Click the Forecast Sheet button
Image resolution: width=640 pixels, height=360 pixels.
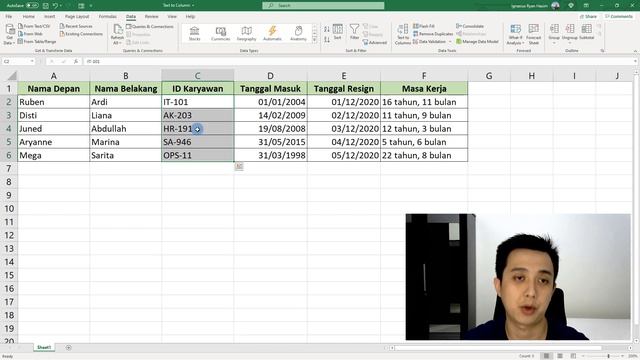(x=533, y=35)
